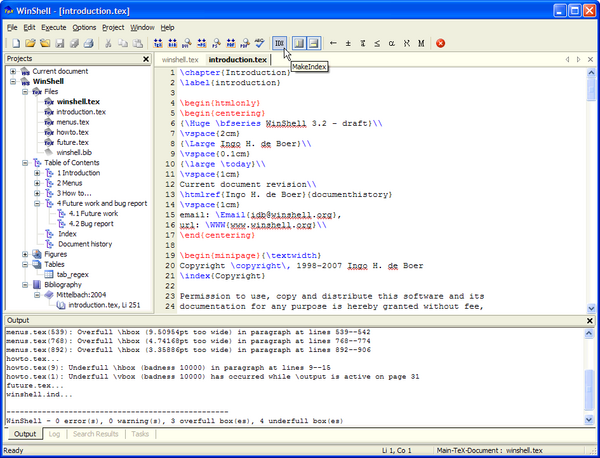Click the MakeIndex toolbar button

[280, 43]
